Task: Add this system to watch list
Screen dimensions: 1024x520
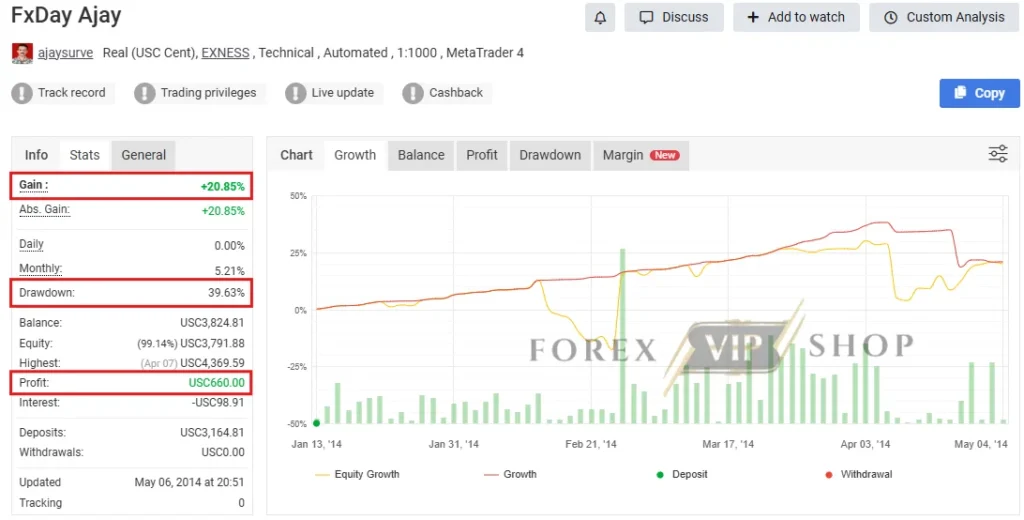Action: pos(796,18)
